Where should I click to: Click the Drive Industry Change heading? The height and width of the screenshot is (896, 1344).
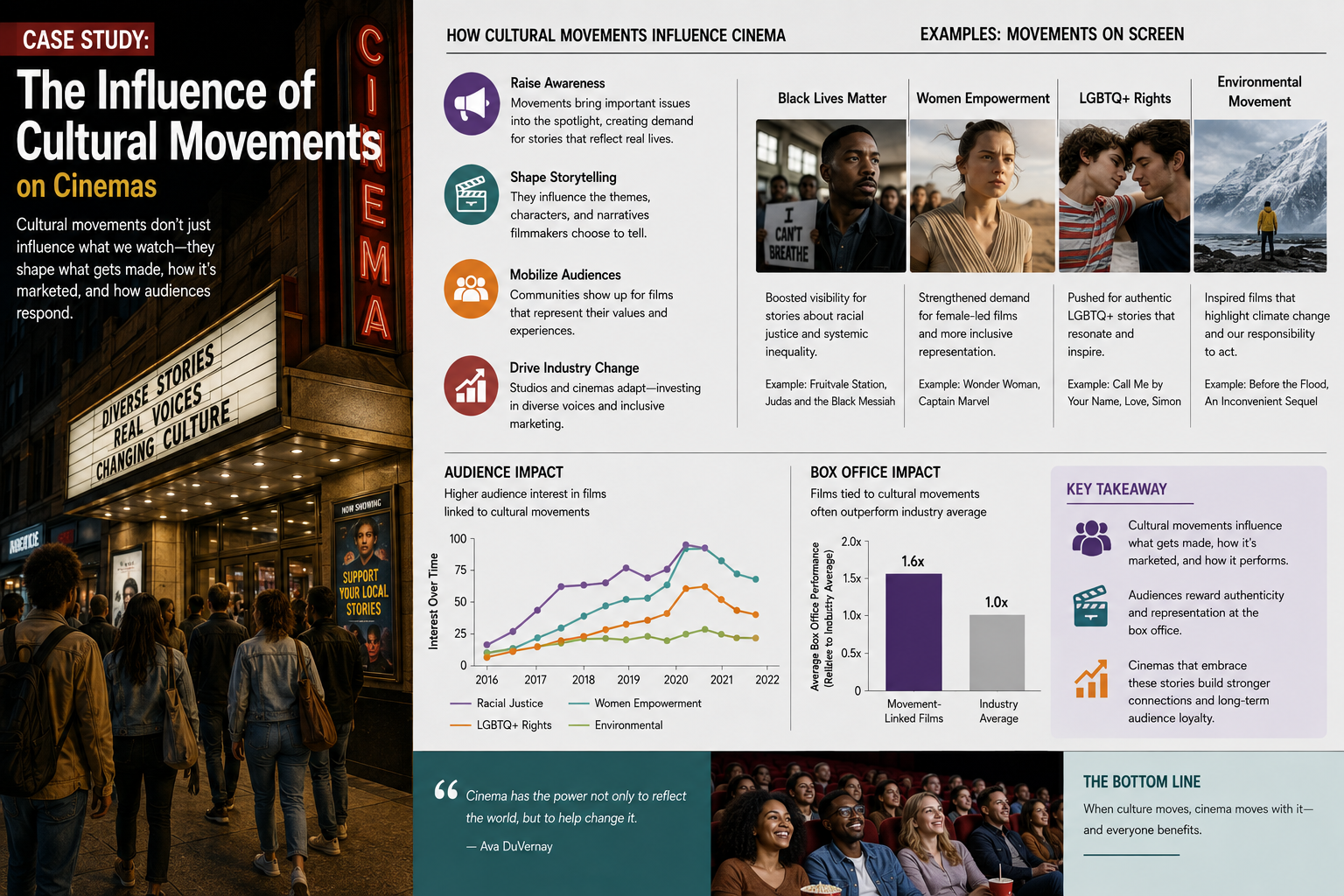click(x=574, y=367)
